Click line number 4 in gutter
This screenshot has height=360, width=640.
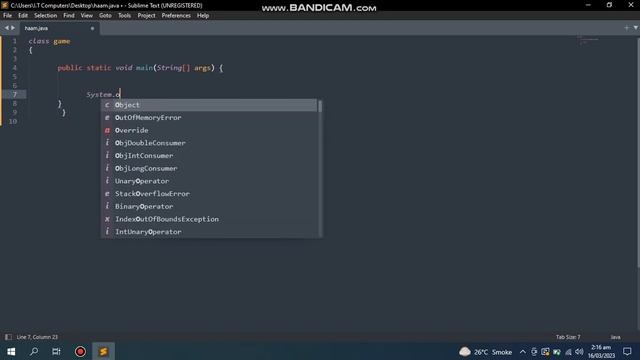14,68
